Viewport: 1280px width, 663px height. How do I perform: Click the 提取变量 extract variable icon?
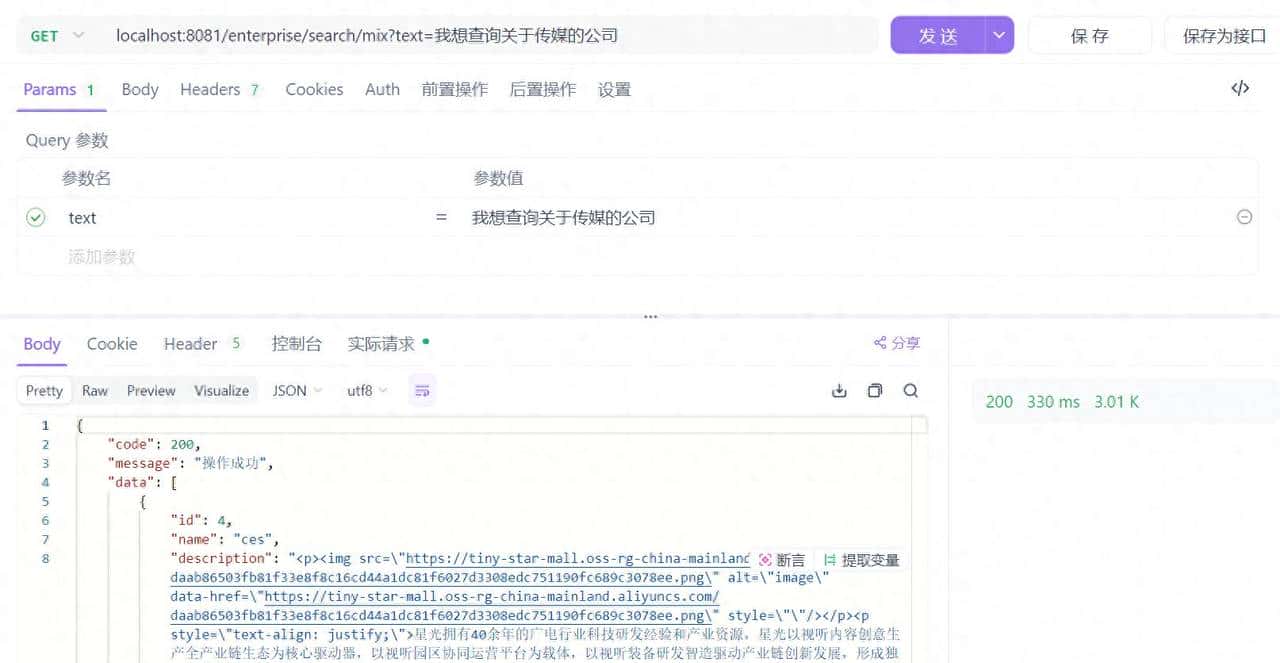tap(827, 558)
